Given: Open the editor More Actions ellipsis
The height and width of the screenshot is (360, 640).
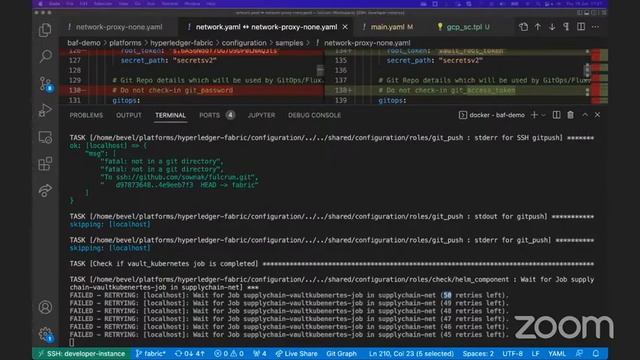Looking at the screenshot, I should click(596, 27).
